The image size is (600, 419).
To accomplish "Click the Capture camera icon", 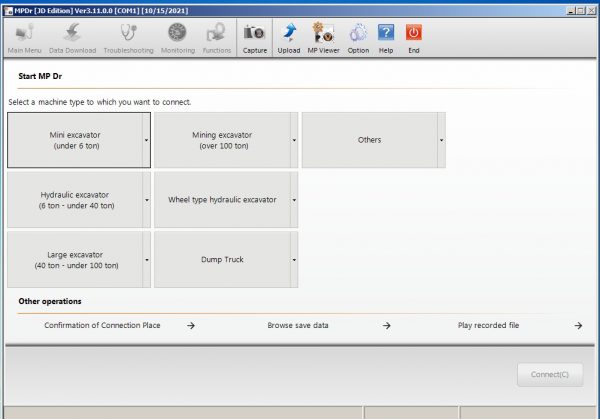I will tap(254, 38).
